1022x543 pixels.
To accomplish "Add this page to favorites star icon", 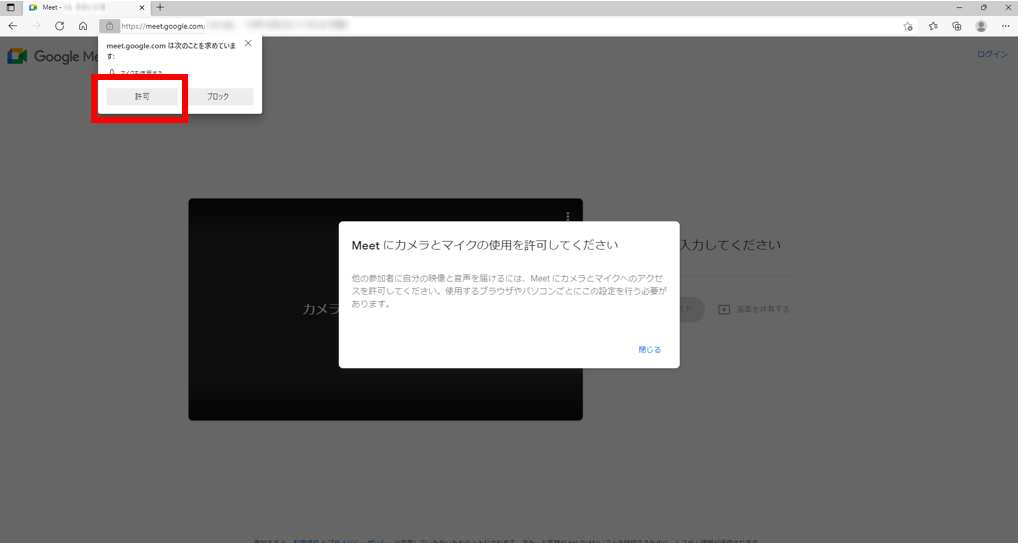I will point(908,26).
